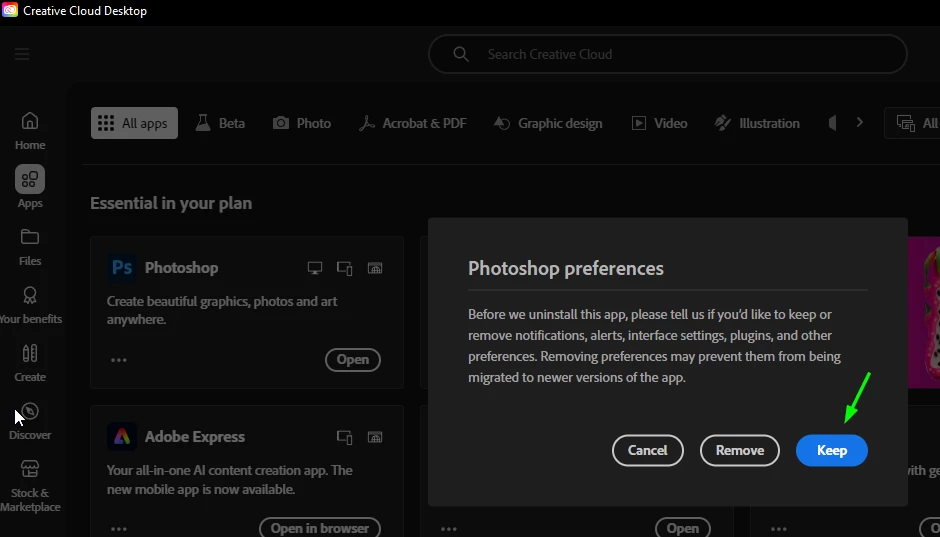Click the Adobe Express mobile platform icon
The width and height of the screenshot is (940, 537).
click(344, 437)
